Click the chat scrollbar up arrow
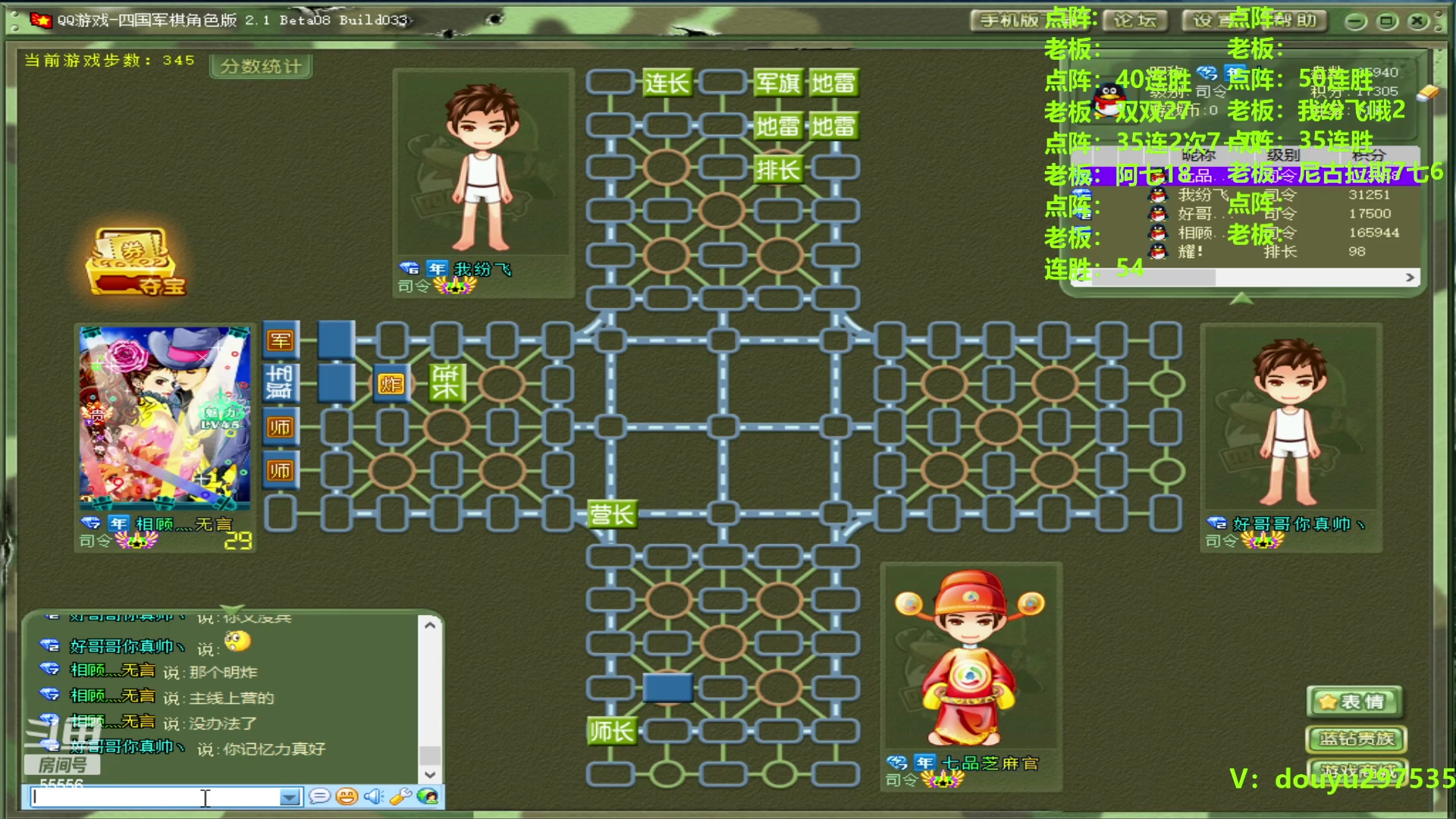Viewport: 1456px width, 819px height. click(x=430, y=626)
